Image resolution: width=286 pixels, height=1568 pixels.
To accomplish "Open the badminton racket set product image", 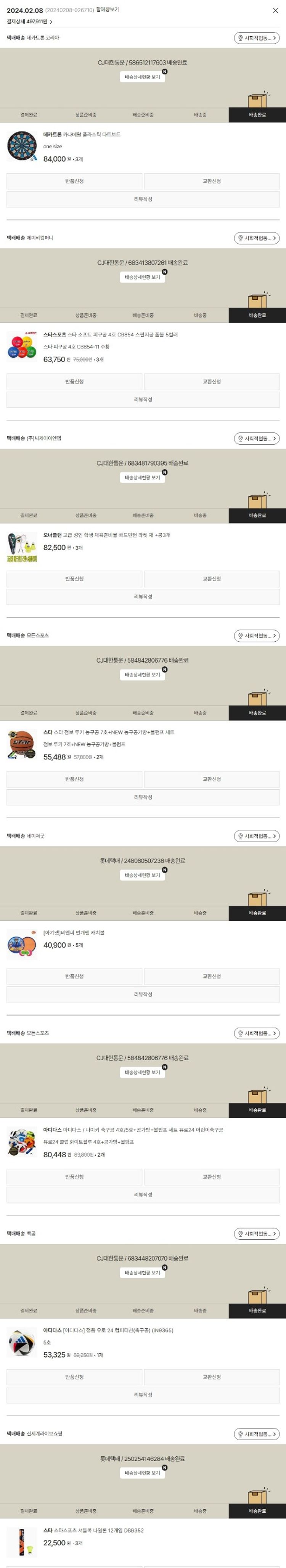I will [22, 546].
